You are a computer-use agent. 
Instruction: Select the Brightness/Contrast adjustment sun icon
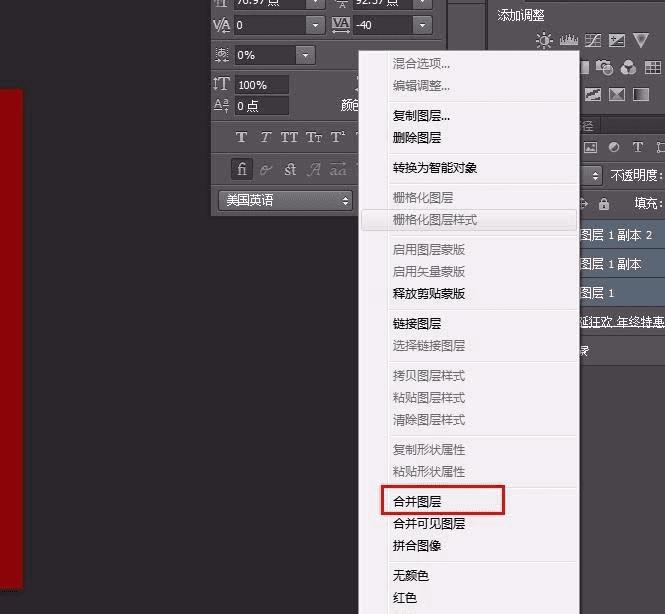pyautogui.click(x=544, y=41)
